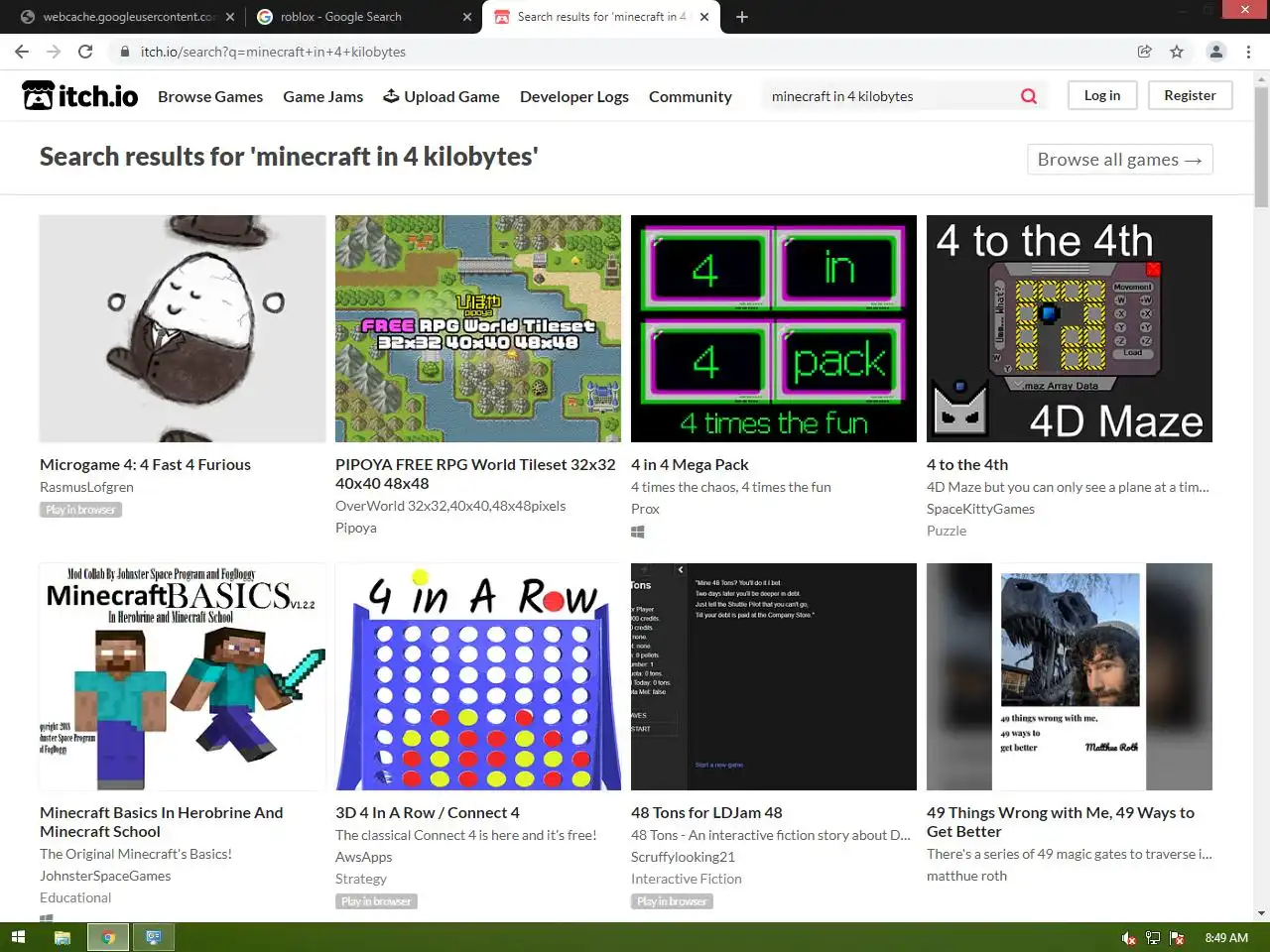
Task: Open Game Jams page
Action: [322, 96]
